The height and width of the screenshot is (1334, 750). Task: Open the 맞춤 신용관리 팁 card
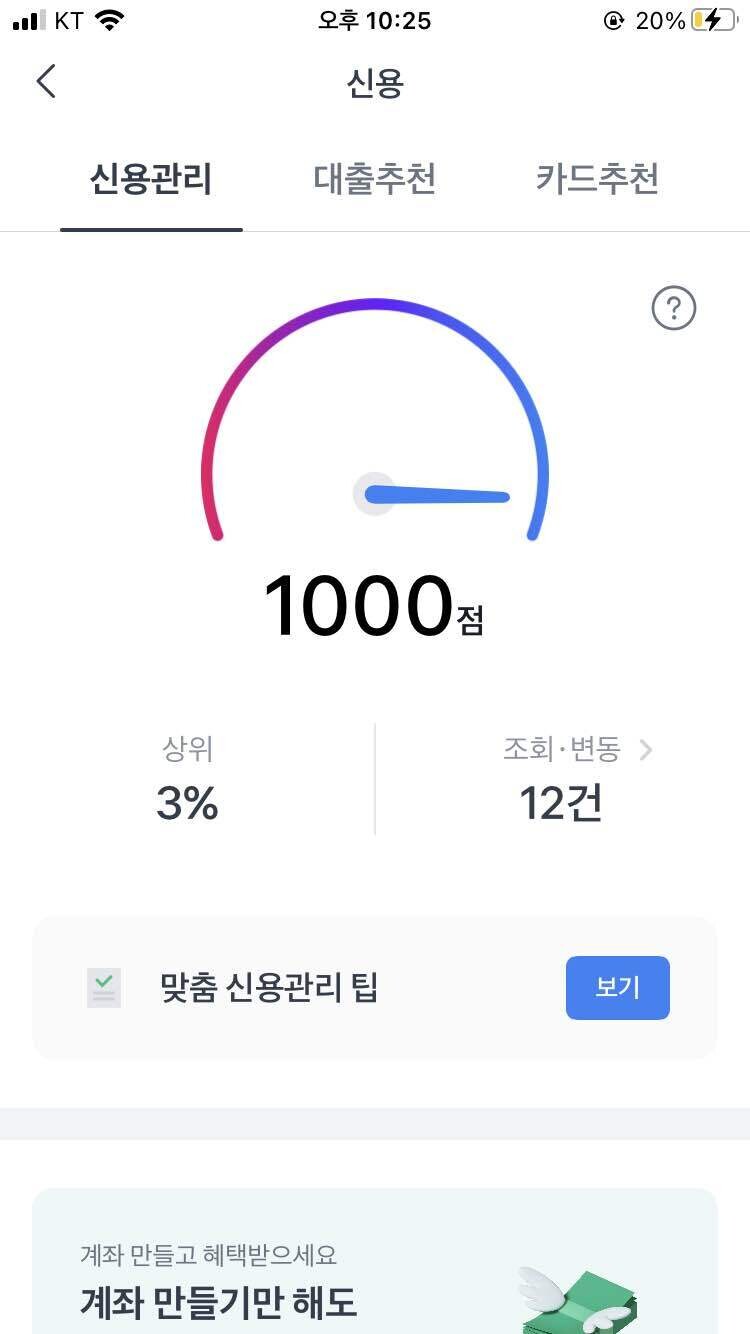[x=269, y=988]
